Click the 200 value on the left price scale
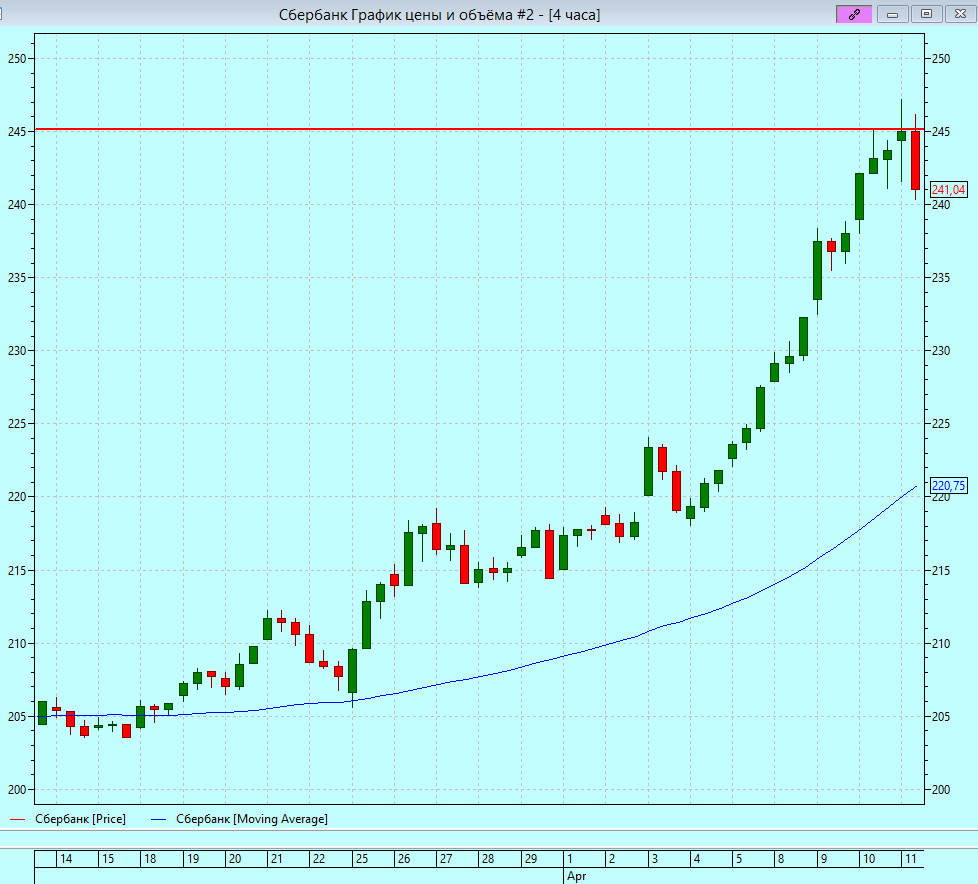Image resolution: width=978 pixels, height=884 pixels. pyautogui.click(x=17, y=790)
